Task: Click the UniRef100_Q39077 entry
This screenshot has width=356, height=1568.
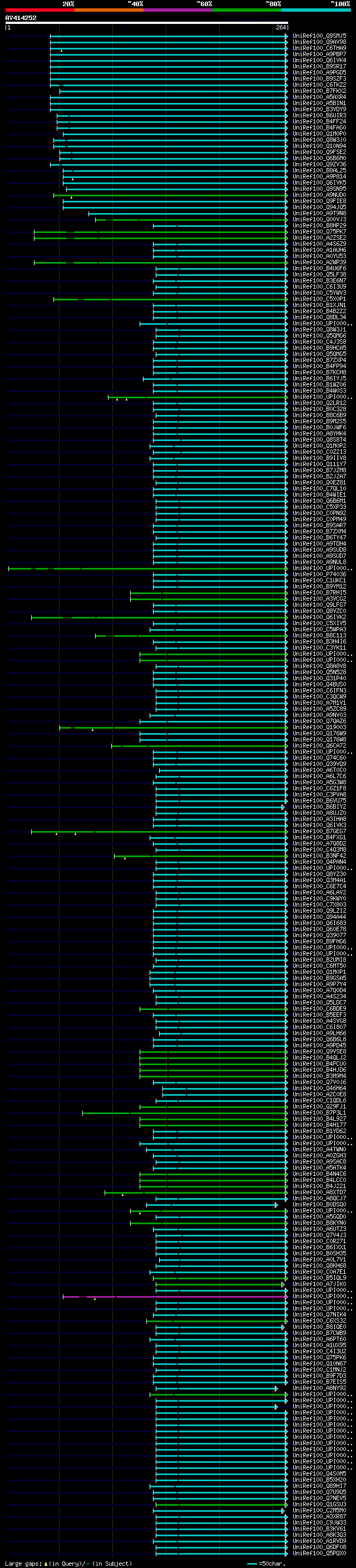Action: [x=319, y=936]
